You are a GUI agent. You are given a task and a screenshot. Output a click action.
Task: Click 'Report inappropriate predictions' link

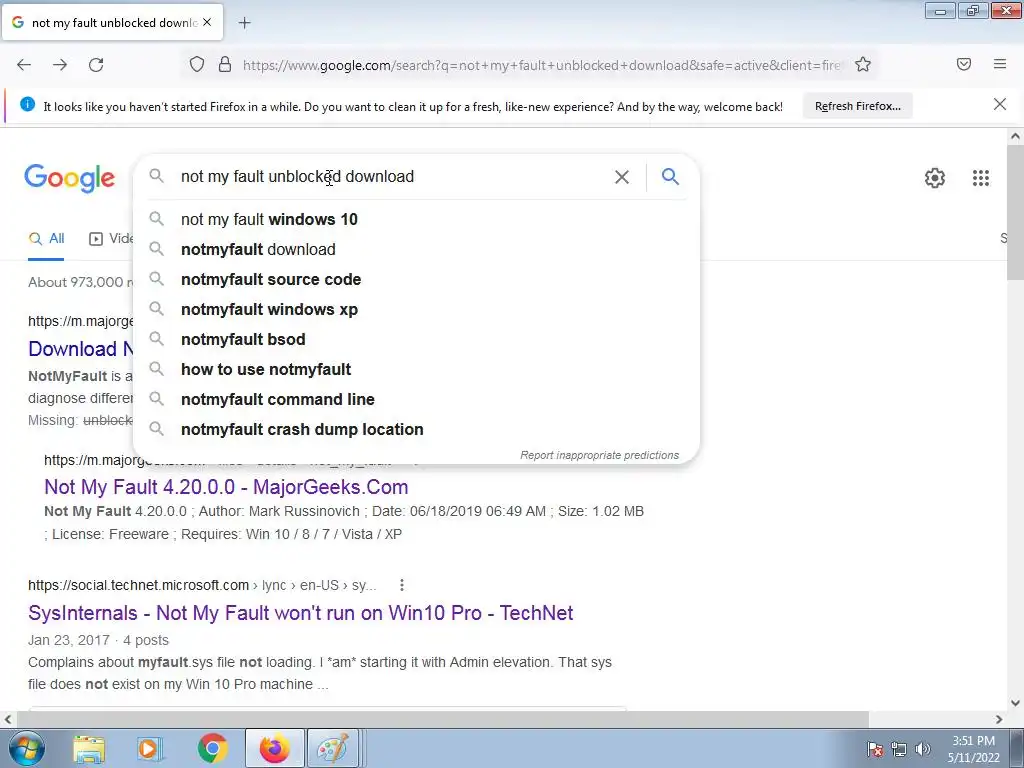600,455
